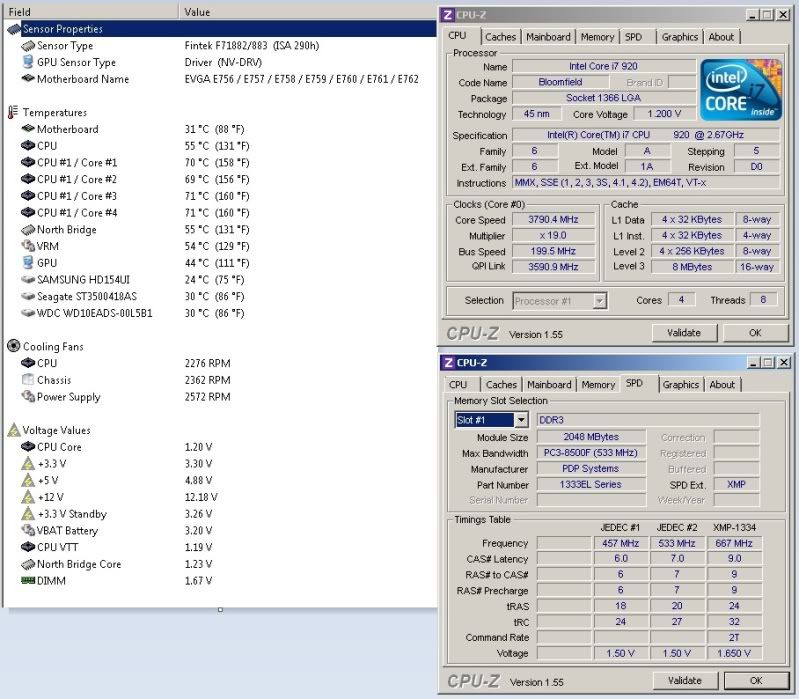This screenshot has height=699, width=799.
Task: Click the North Bridge Core voltage icon
Action: point(28,564)
